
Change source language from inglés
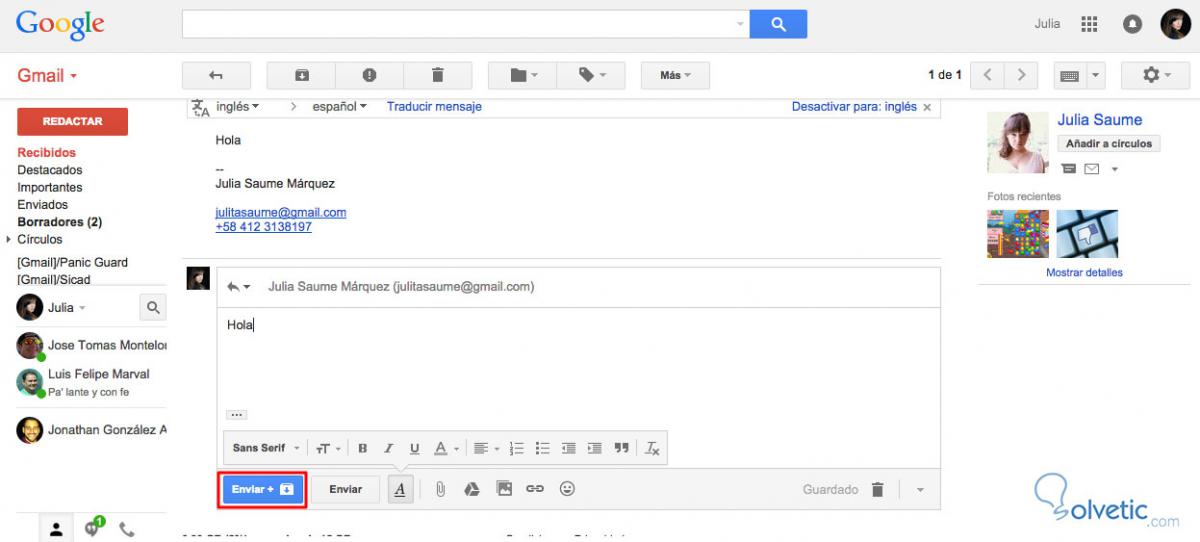point(238,106)
